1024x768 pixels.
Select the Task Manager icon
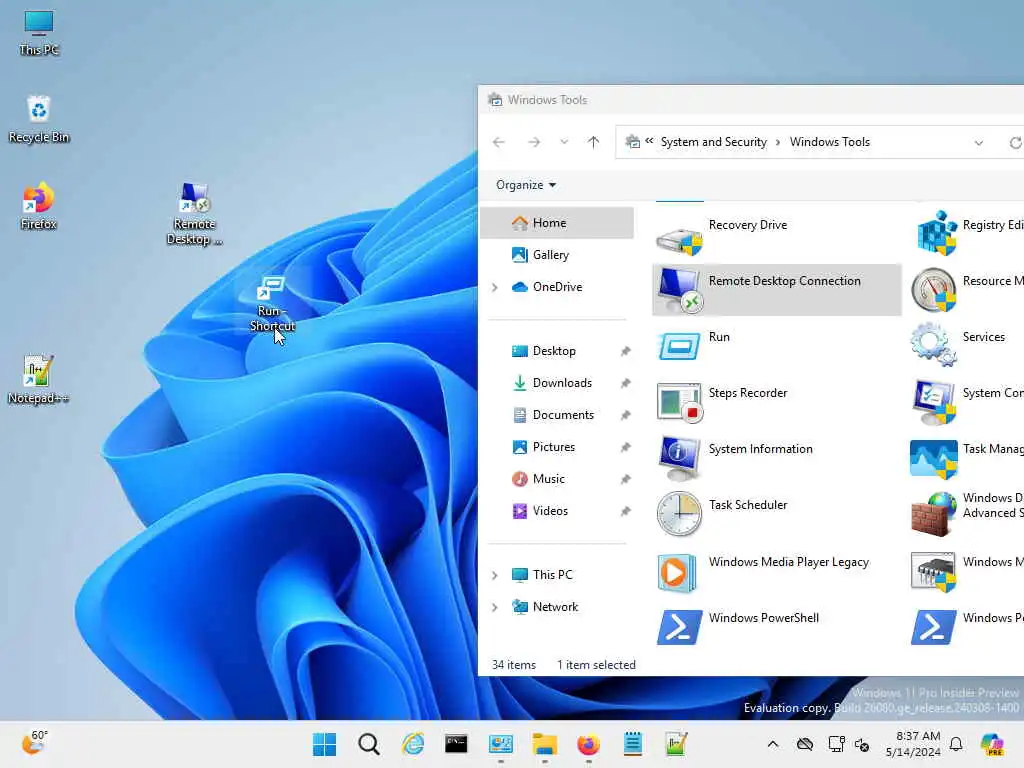click(x=934, y=458)
